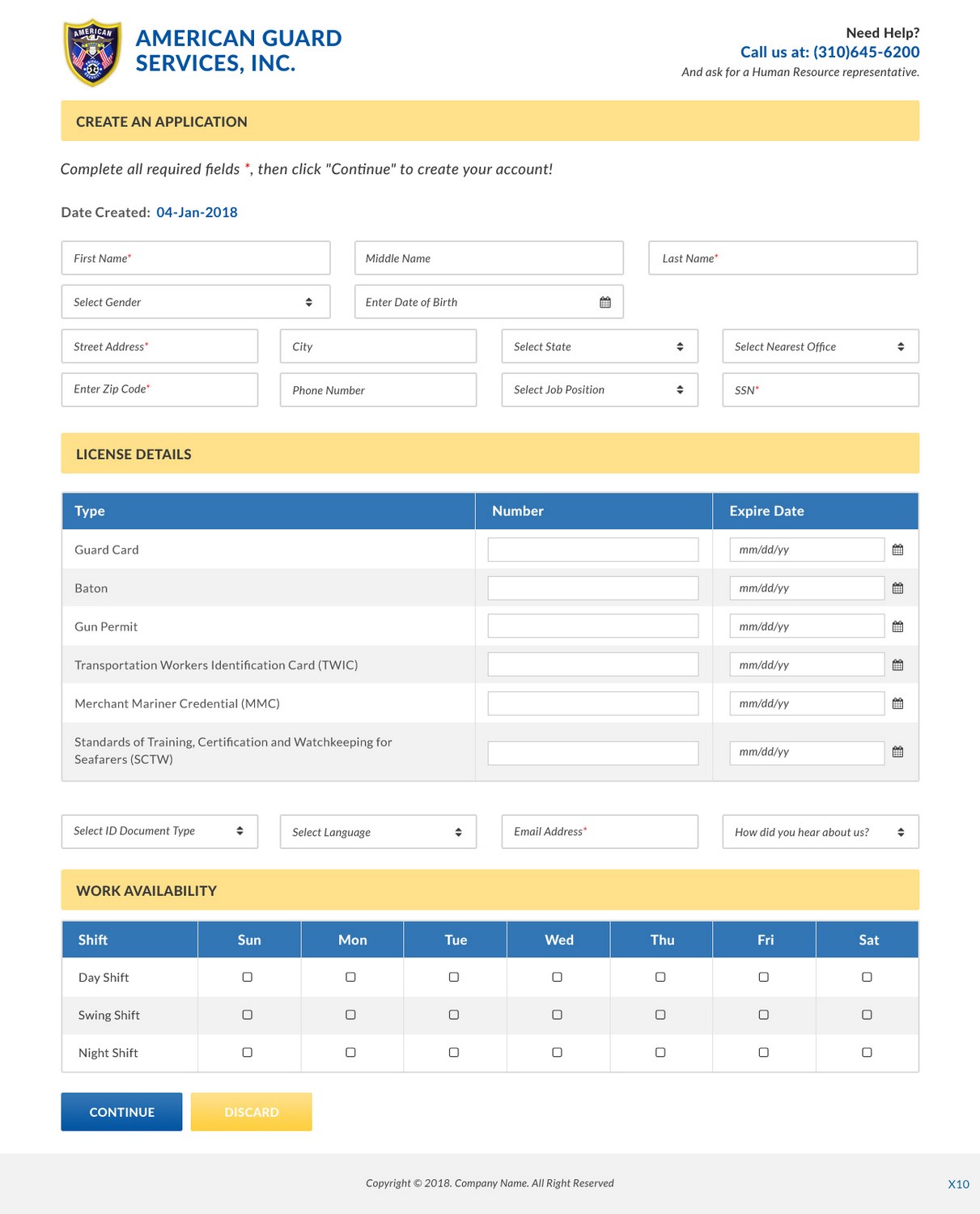The width and height of the screenshot is (980, 1214).
Task: Check Day Shift availability for Sunday
Action: 248,977
